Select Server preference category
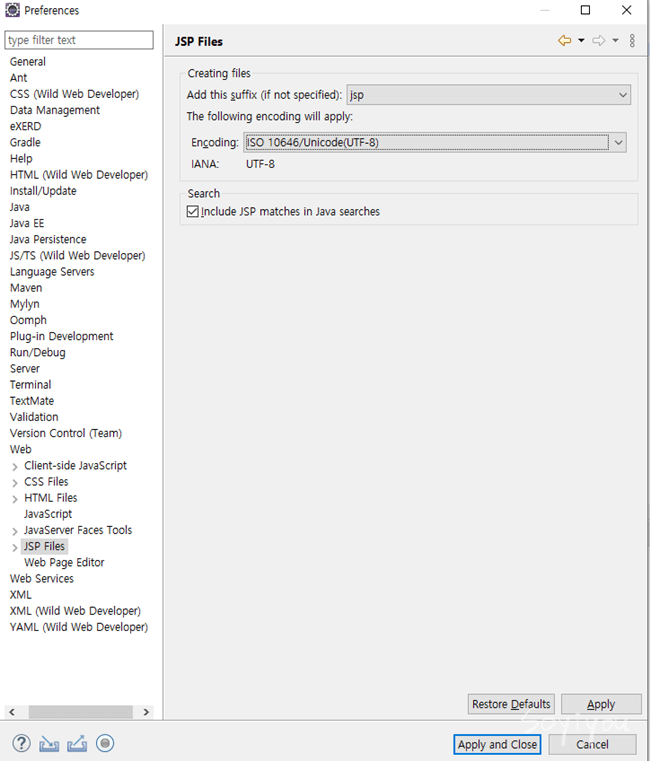650x761 pixels. click(25, 368)
